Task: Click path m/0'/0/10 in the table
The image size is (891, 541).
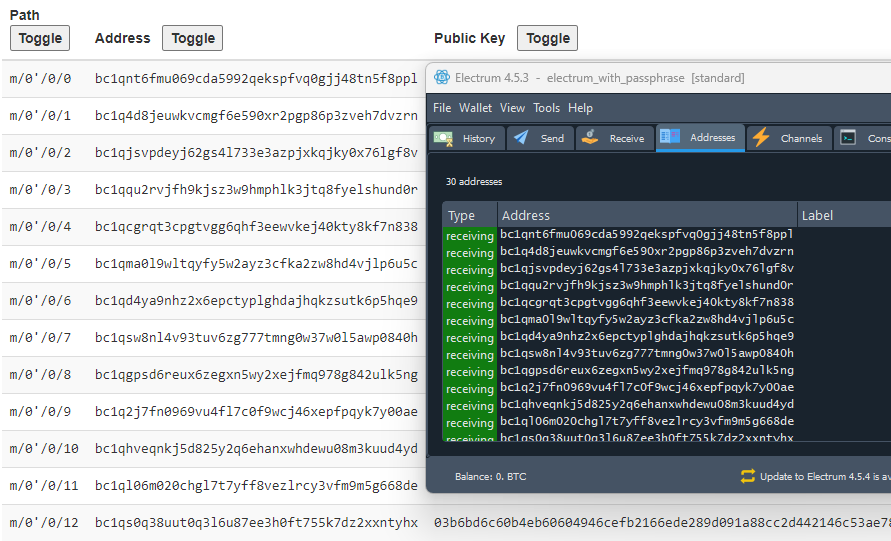Action: (44, 449)
